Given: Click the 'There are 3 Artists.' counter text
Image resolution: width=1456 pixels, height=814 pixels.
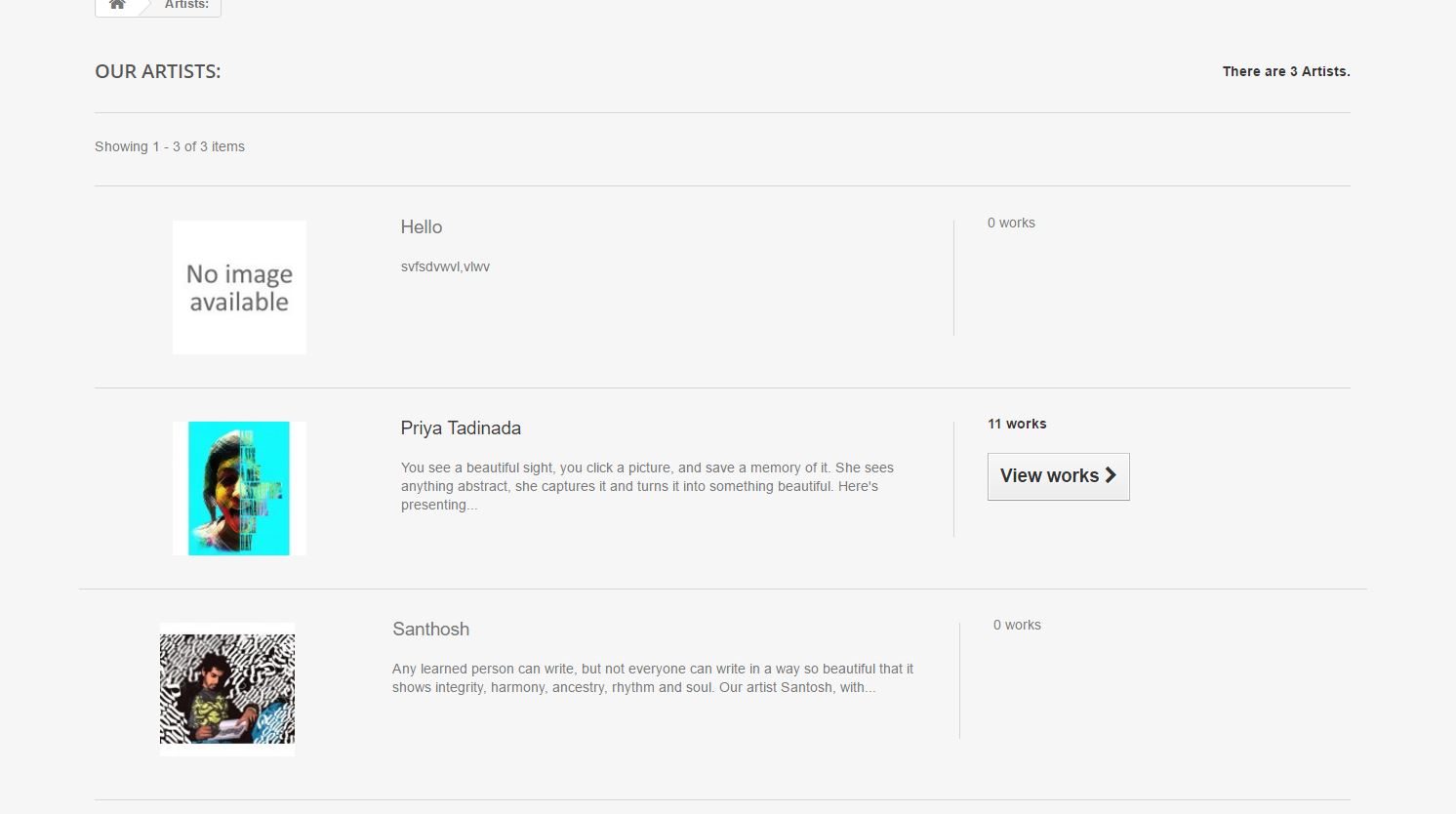Looking at the screenshot, I should (x=1286, y=72).
